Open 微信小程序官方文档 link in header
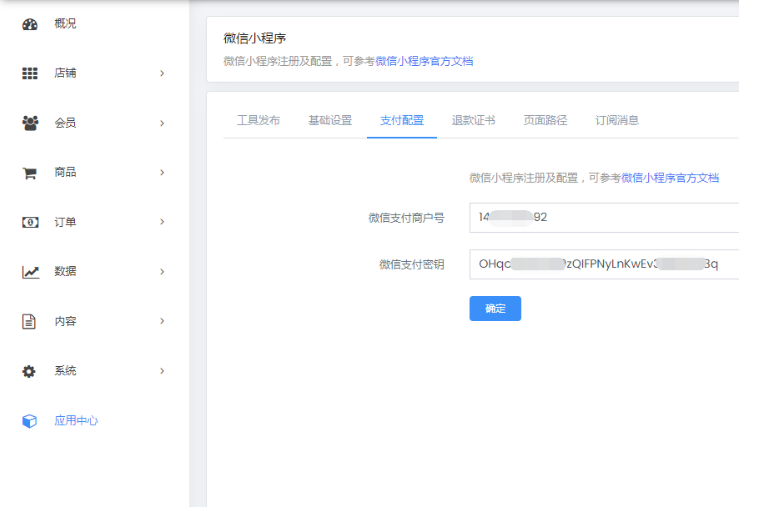758x511 pixels. pyautogui.click(x=424, y=61)
